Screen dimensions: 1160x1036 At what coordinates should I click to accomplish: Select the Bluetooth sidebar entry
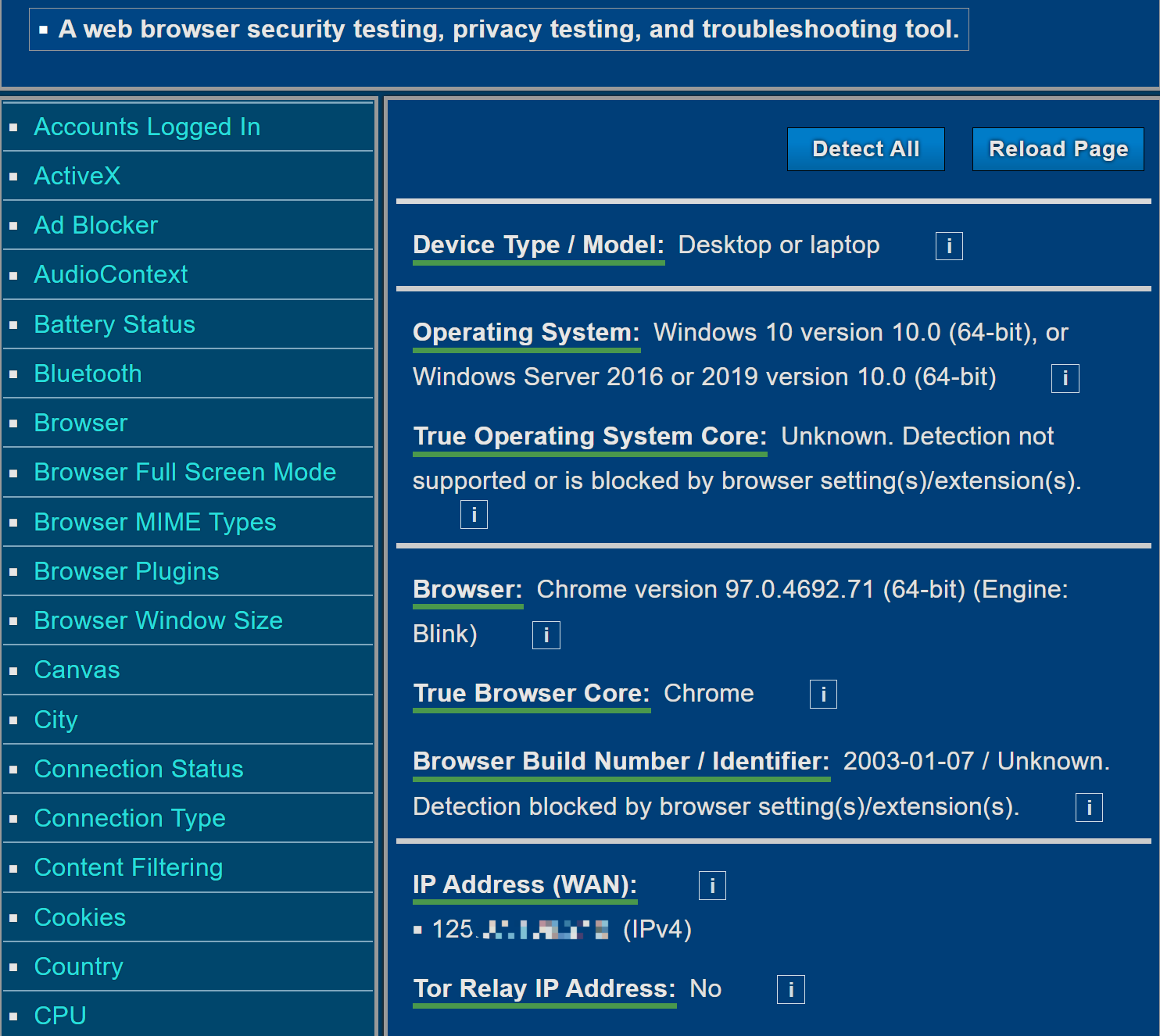(x=88, y=373)
